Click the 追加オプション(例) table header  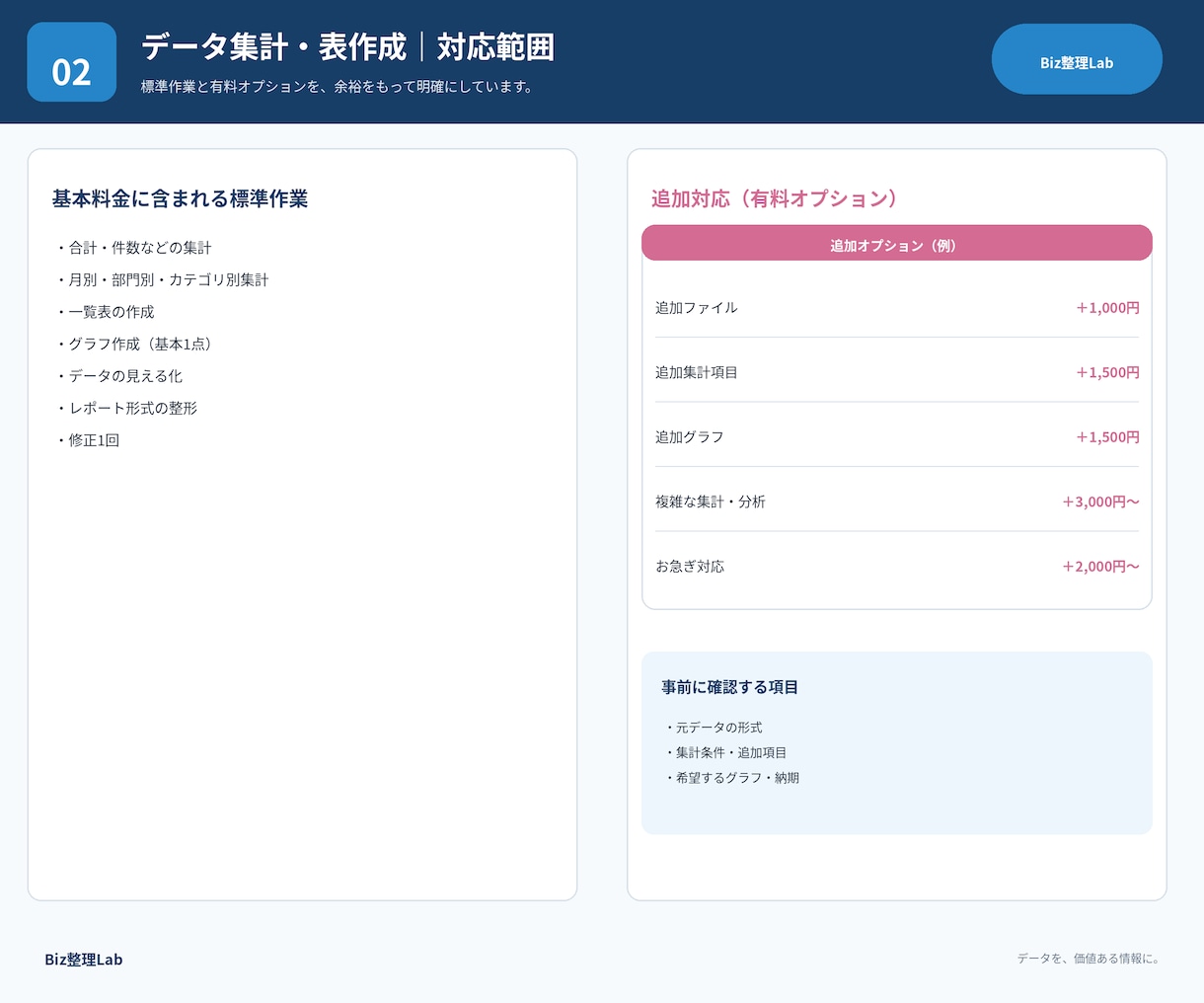(897, 244)
